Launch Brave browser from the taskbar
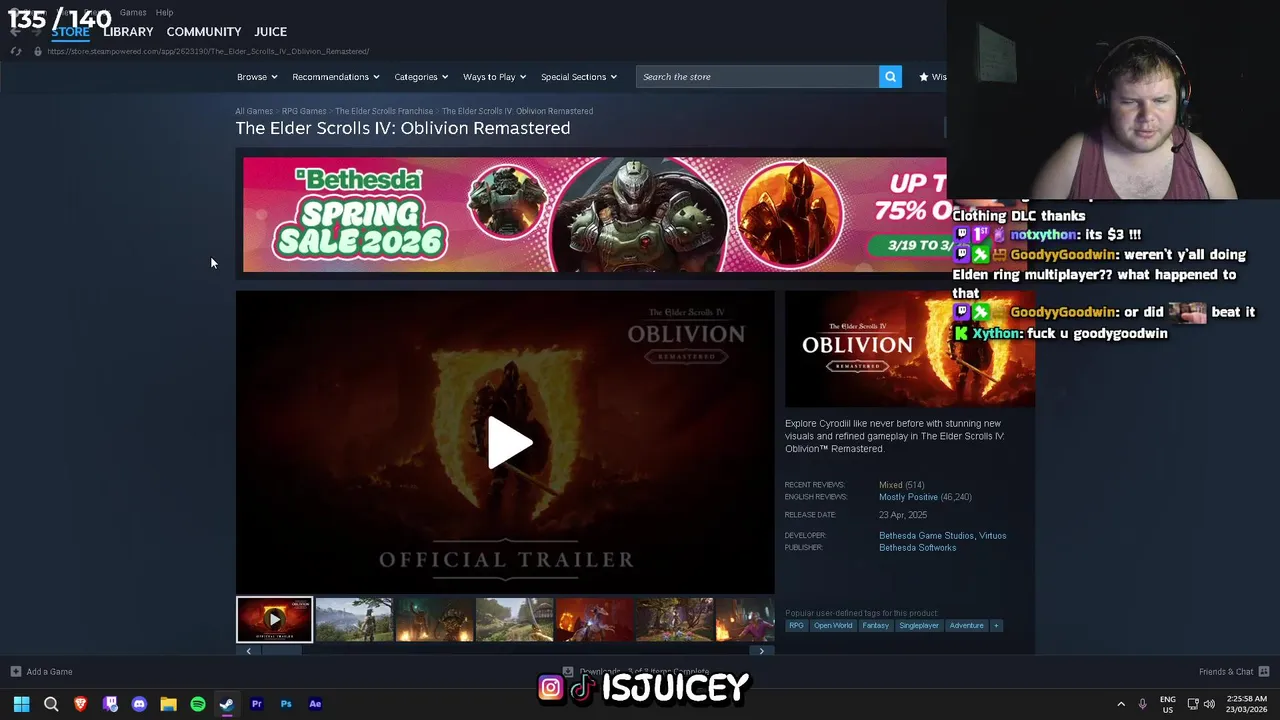 pos(81,704)
